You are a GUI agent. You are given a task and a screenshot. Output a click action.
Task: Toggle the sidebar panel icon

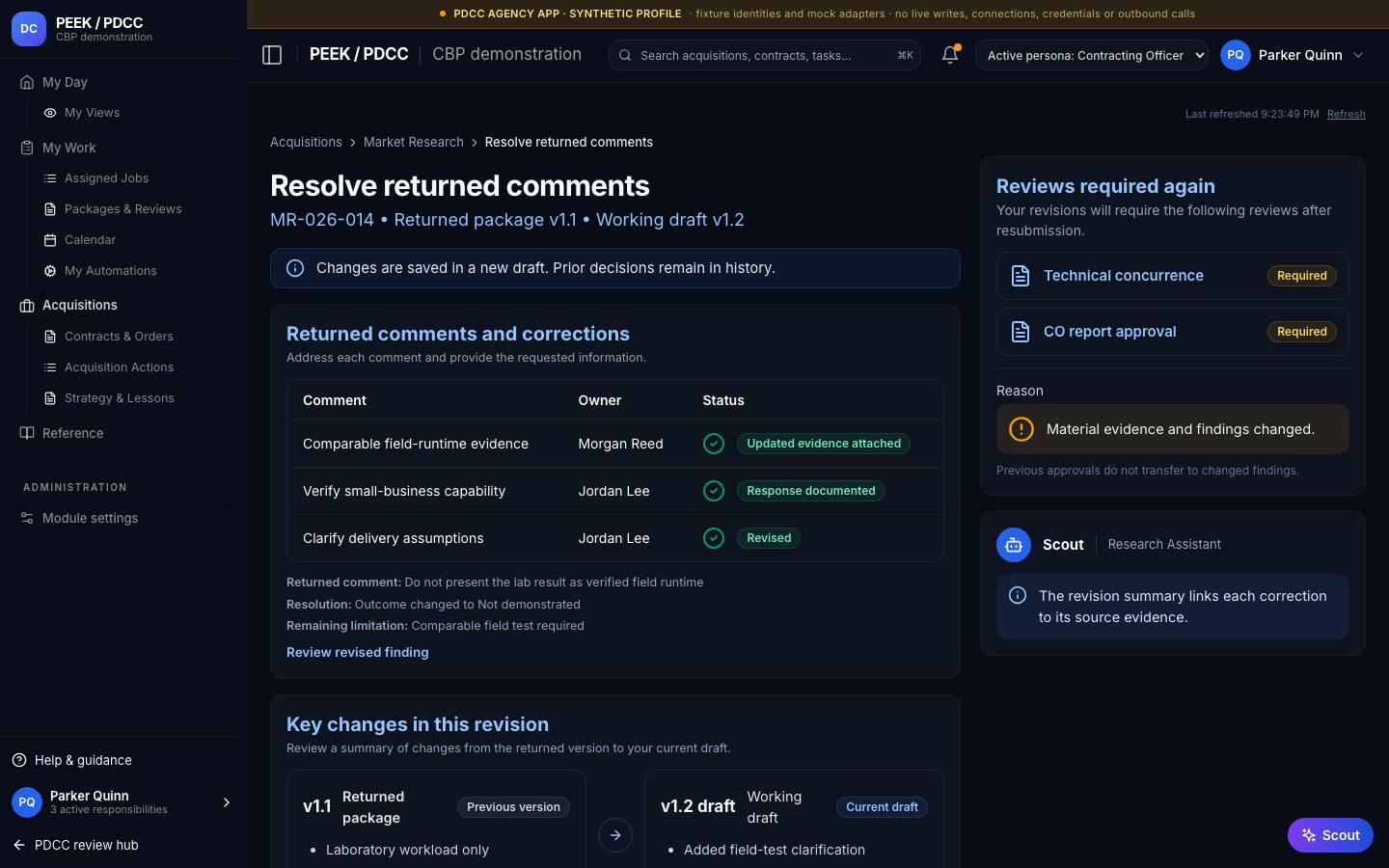[272, 55]
